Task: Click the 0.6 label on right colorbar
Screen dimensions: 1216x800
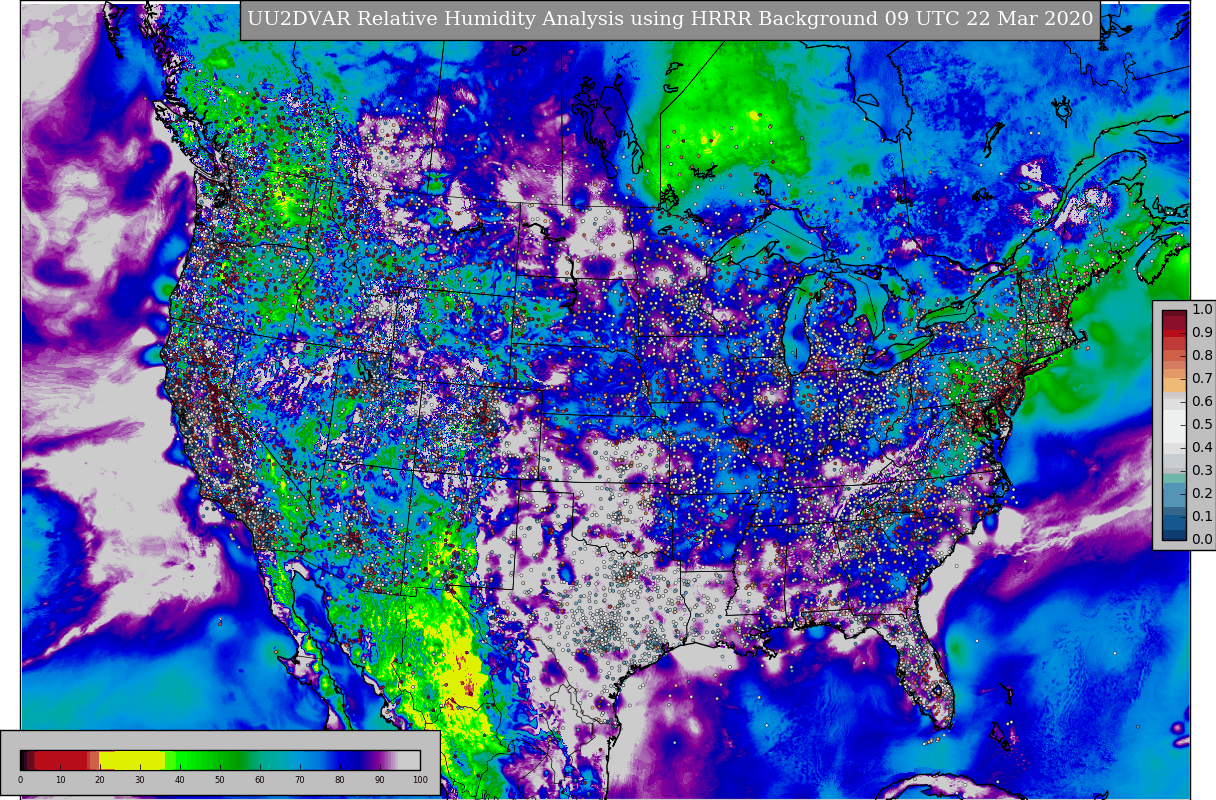Action: 1202,402
